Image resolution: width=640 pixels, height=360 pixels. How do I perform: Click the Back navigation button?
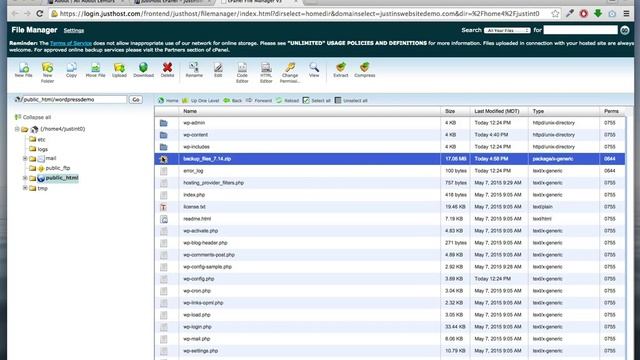[233, 100]
